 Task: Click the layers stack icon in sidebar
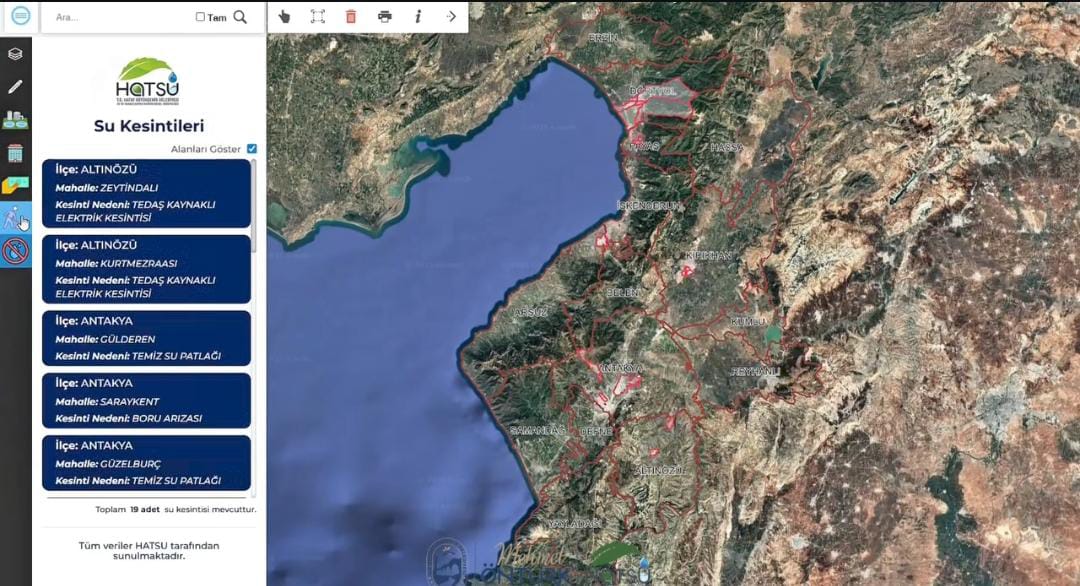click(x=15, y=54)
